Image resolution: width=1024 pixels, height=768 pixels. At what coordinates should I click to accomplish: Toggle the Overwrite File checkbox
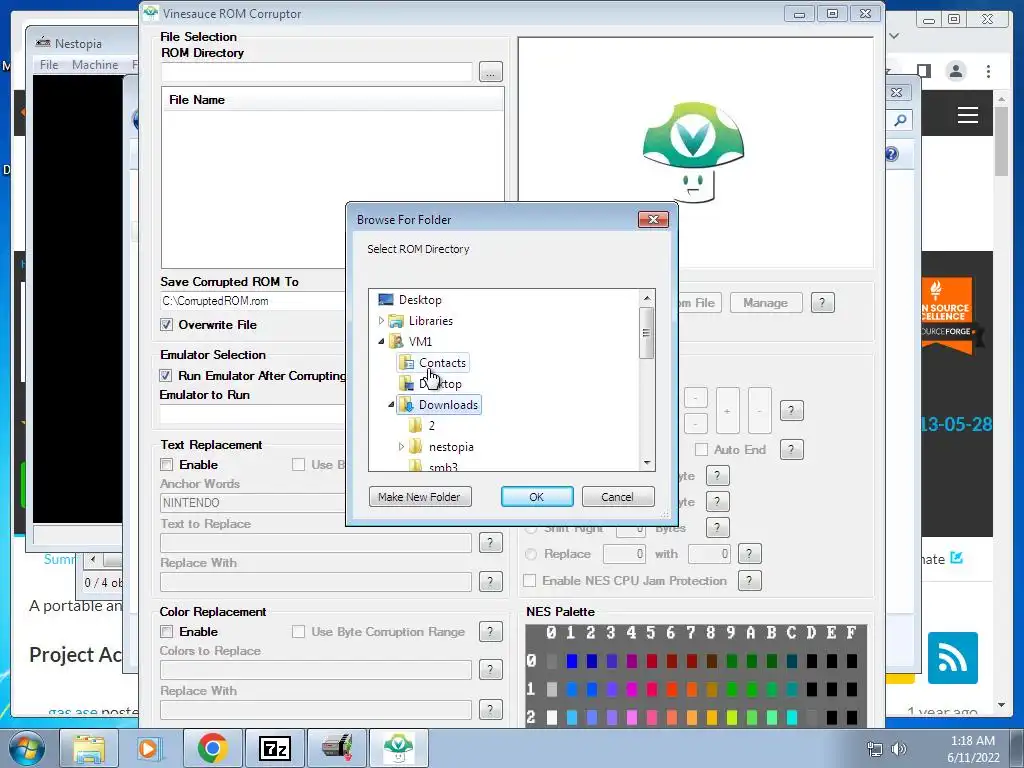(x=167, y=325)
